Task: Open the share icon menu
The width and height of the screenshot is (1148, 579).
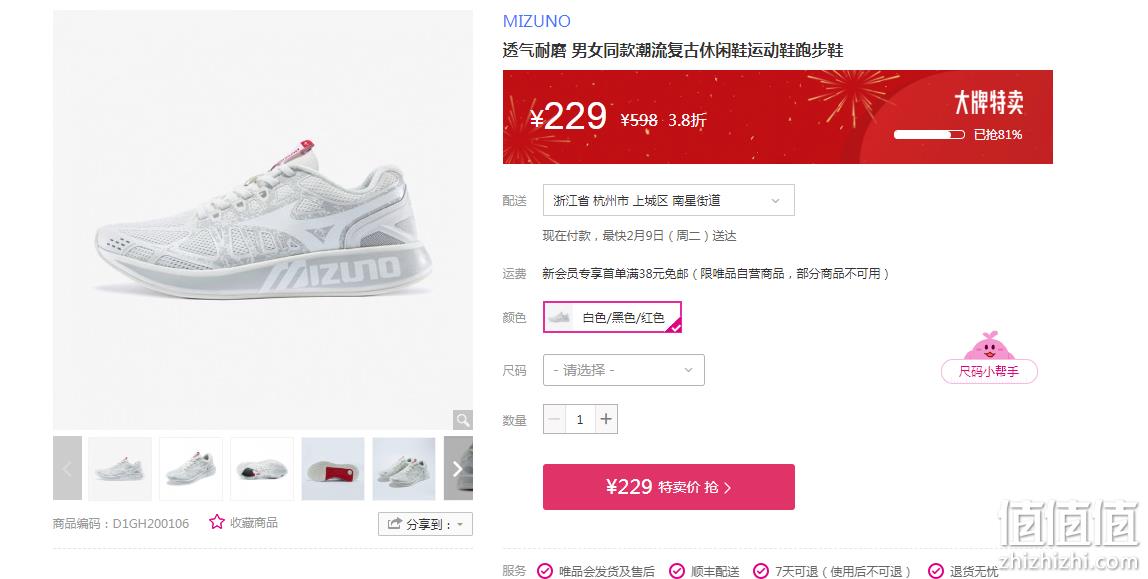Action: point(395,523)
